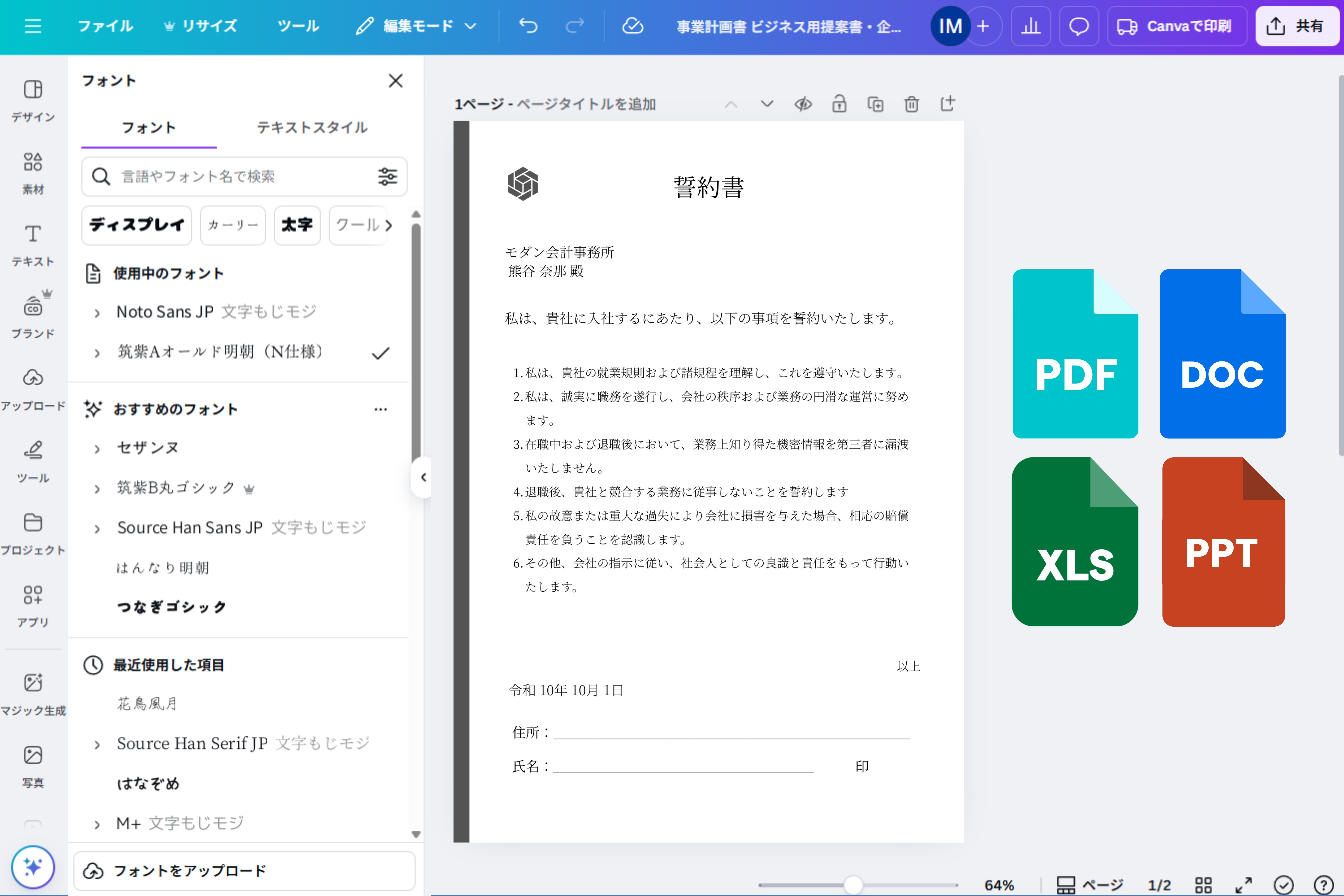1344x896 pixels.
Task: Click the font search input field
Action: (x=244, y=177)
